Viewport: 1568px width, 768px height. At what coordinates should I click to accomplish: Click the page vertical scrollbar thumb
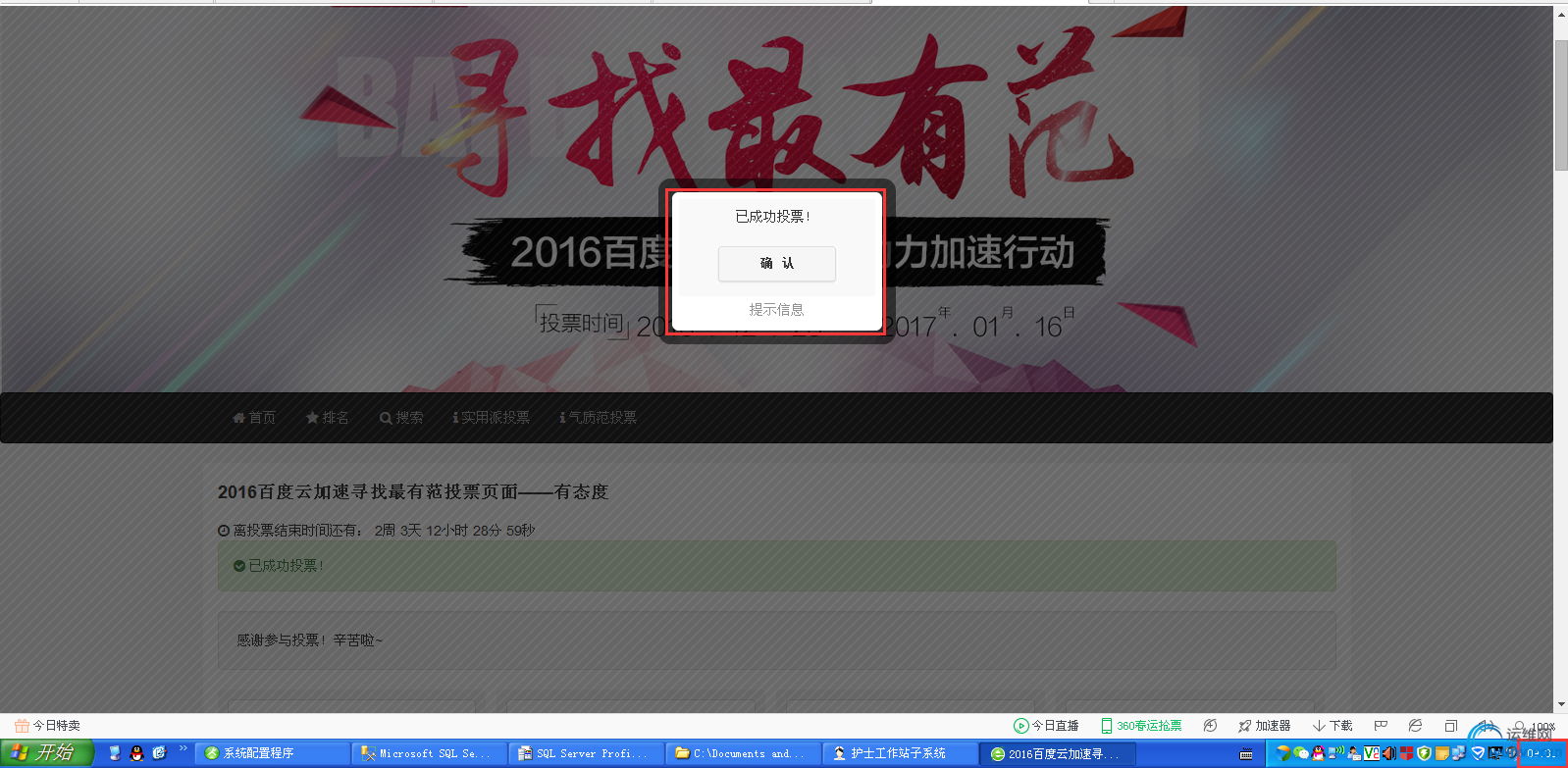(x=1560, y=106)
